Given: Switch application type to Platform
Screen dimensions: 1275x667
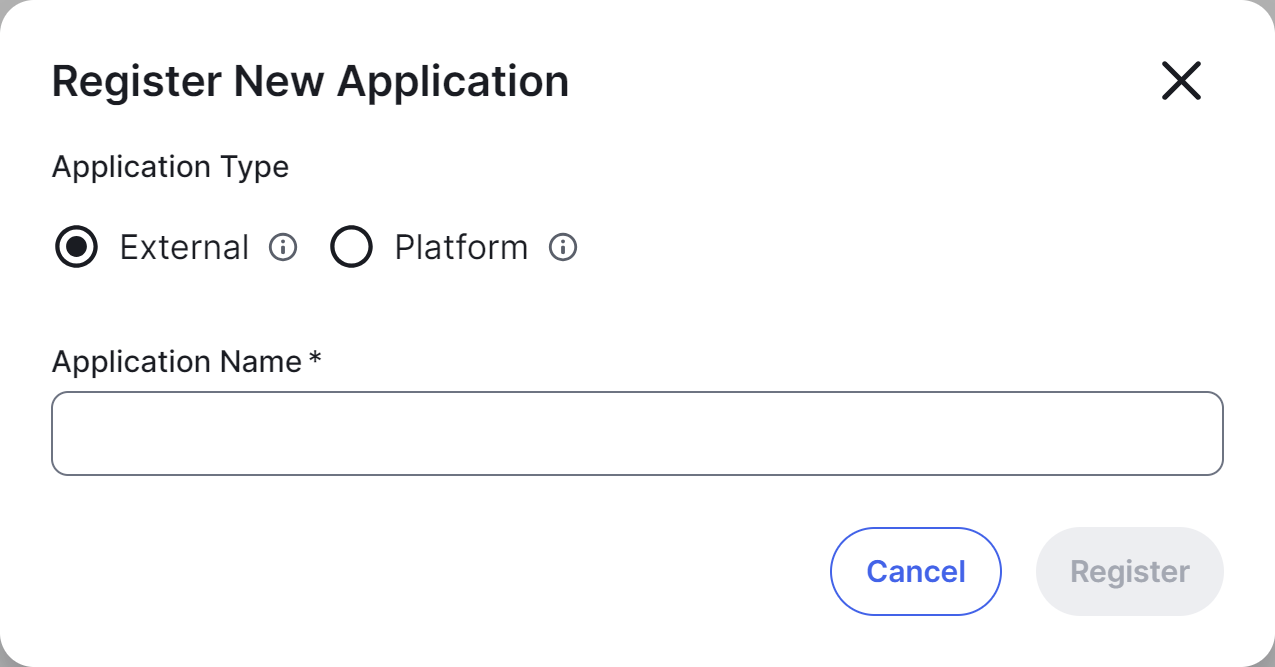Looking at the screenshot, I should [x=351, y=247].
